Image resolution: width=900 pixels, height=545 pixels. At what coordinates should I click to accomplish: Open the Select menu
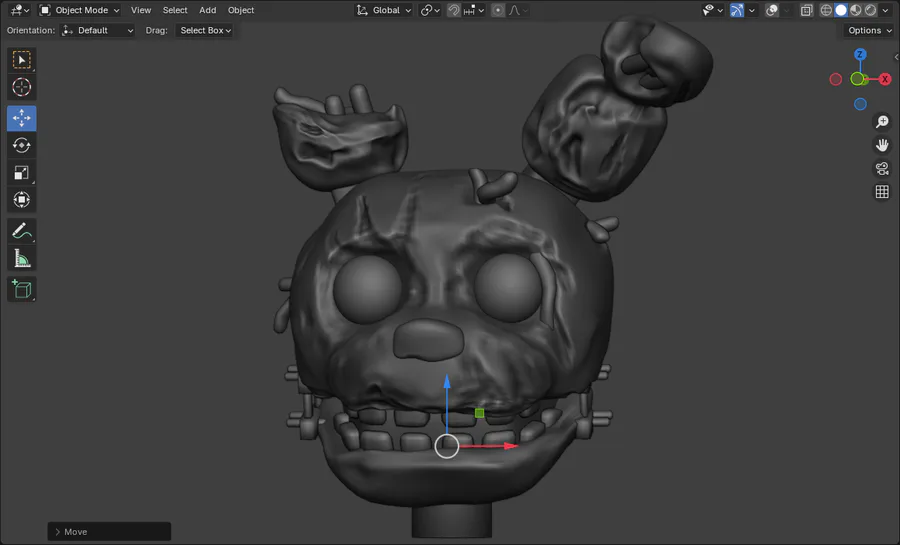175,10
